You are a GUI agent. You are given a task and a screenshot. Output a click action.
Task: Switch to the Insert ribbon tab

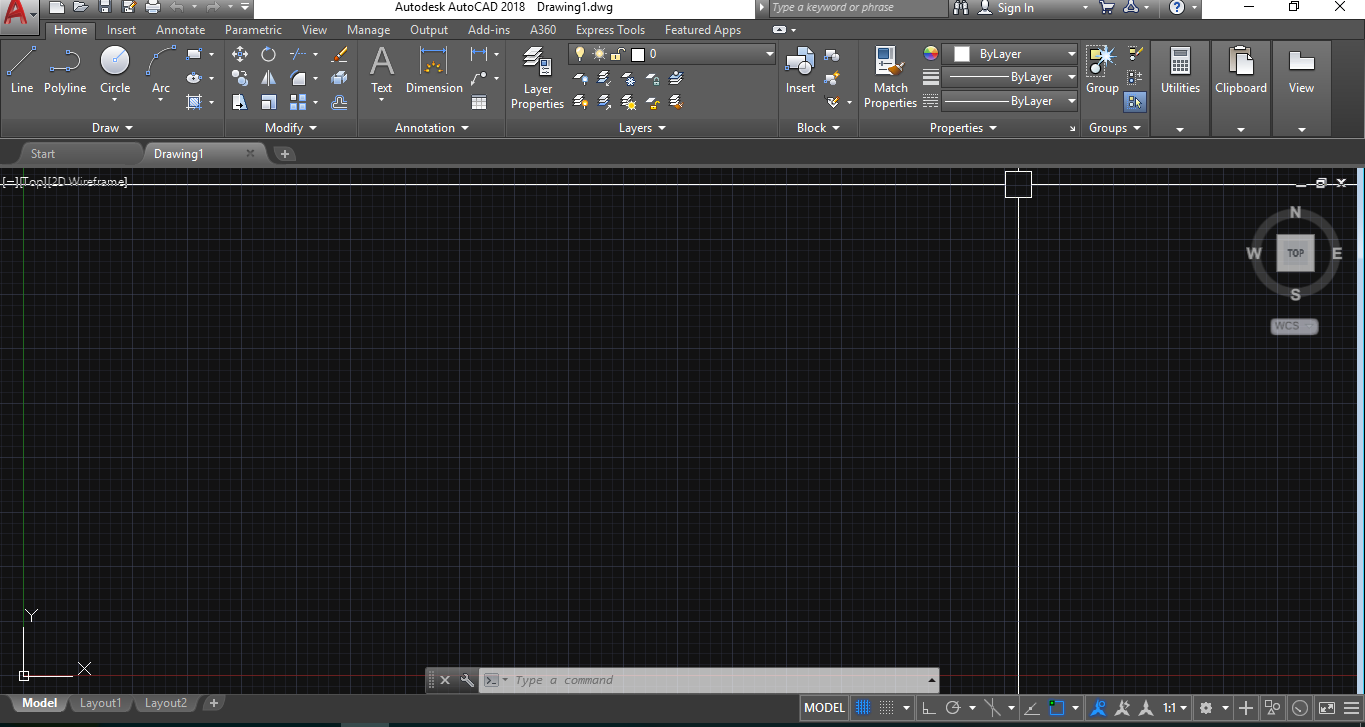121,30
